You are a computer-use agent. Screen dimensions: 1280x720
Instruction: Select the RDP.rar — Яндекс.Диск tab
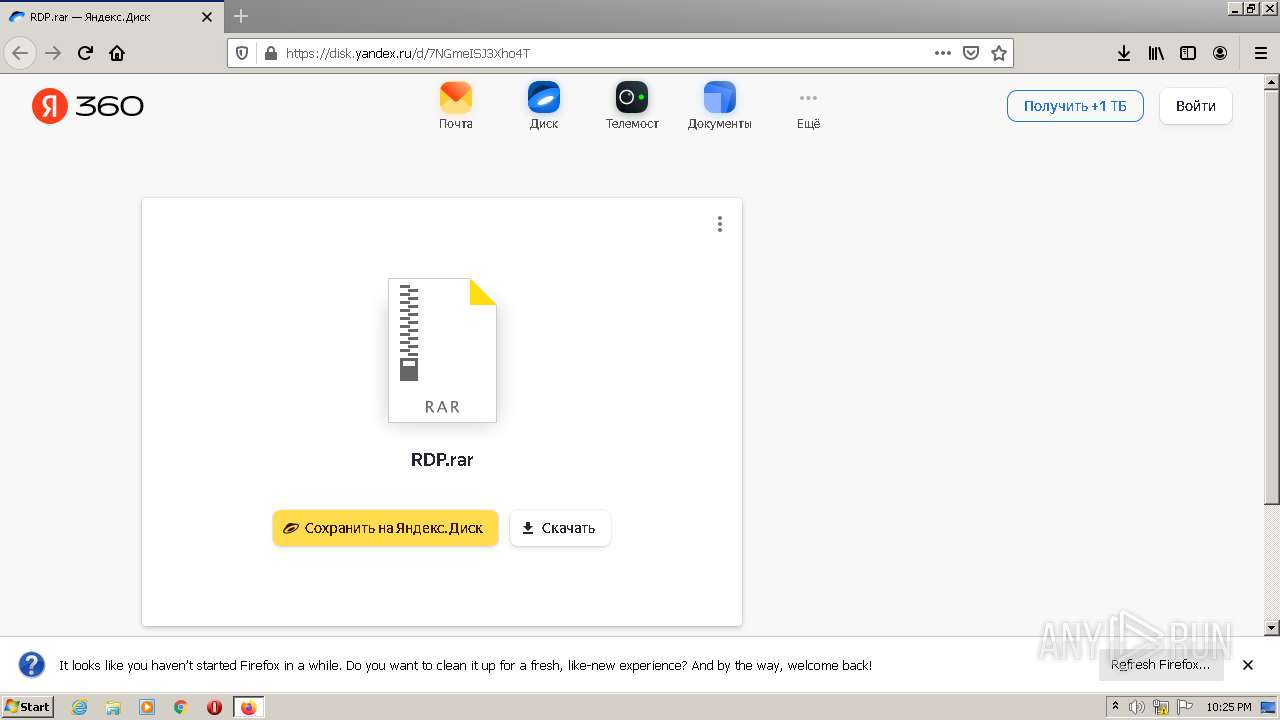tap(110, 17)
